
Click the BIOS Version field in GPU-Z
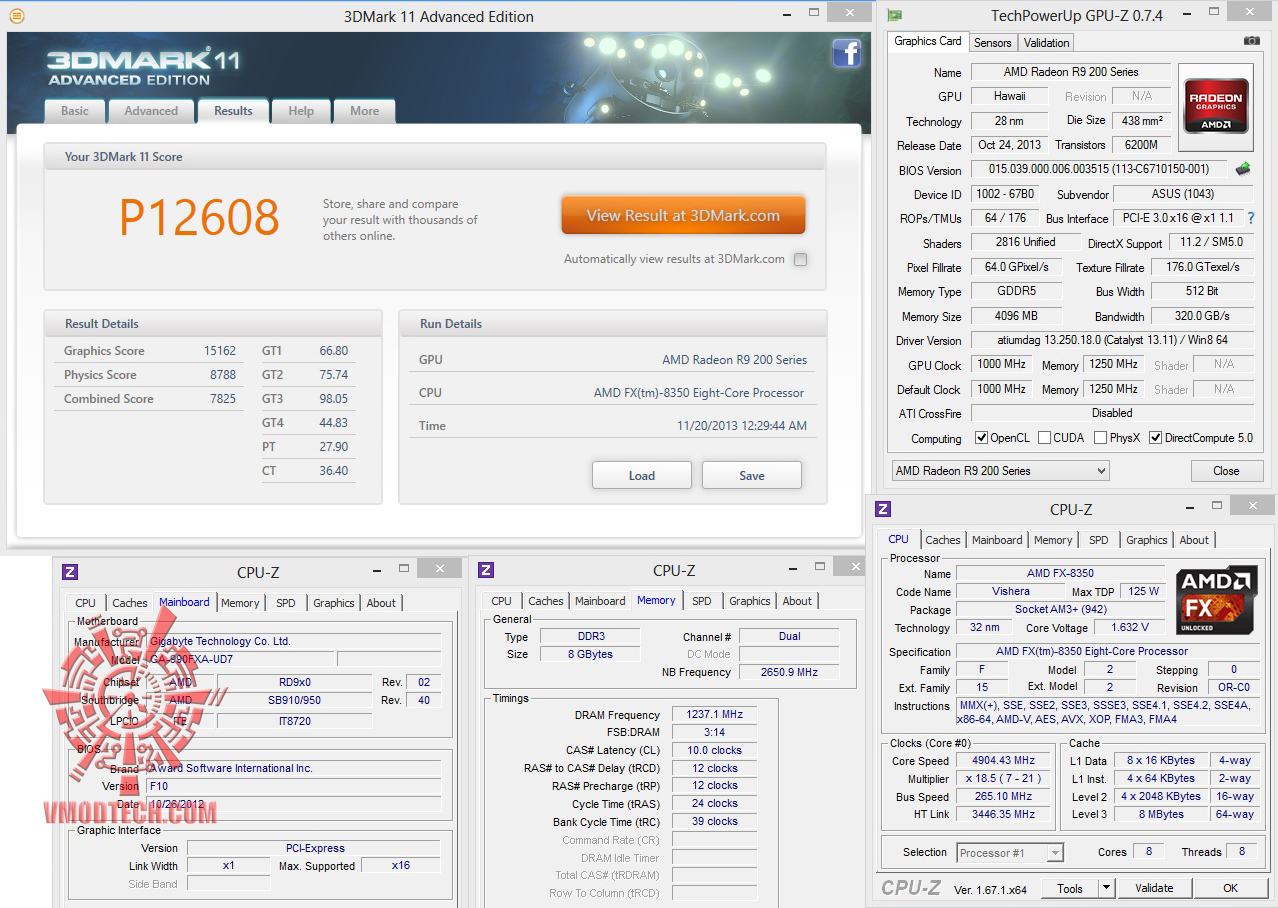pyautogui.click(x=1098, y=170)
